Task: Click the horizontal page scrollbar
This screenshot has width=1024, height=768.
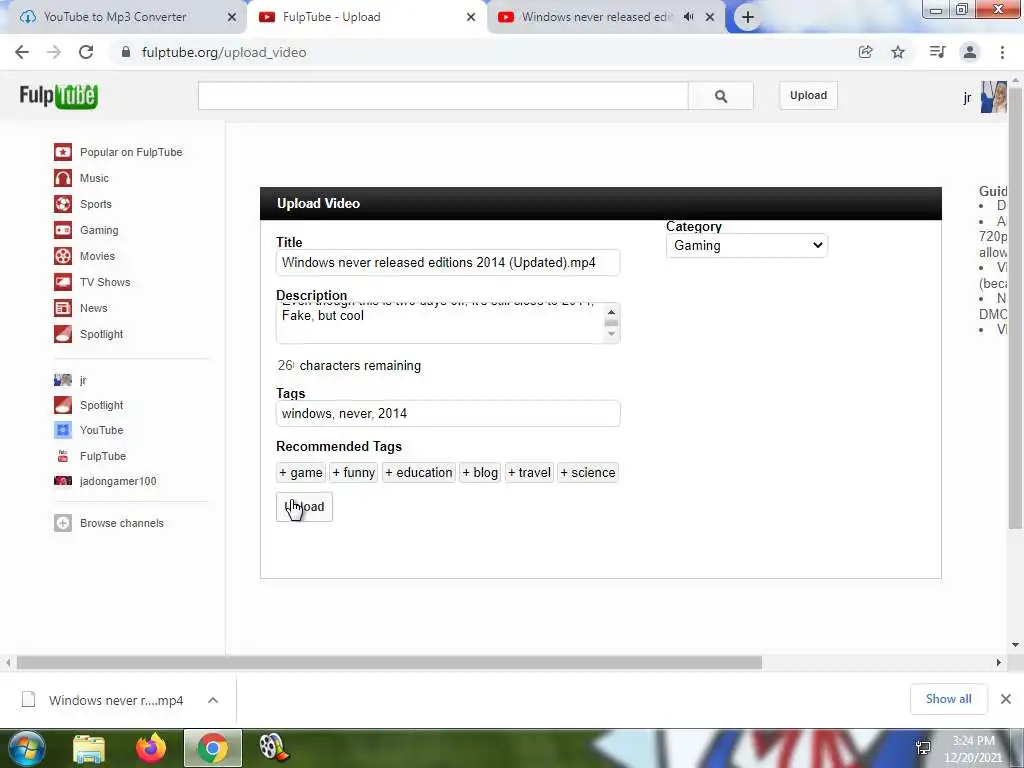Action: click(389, 662)
